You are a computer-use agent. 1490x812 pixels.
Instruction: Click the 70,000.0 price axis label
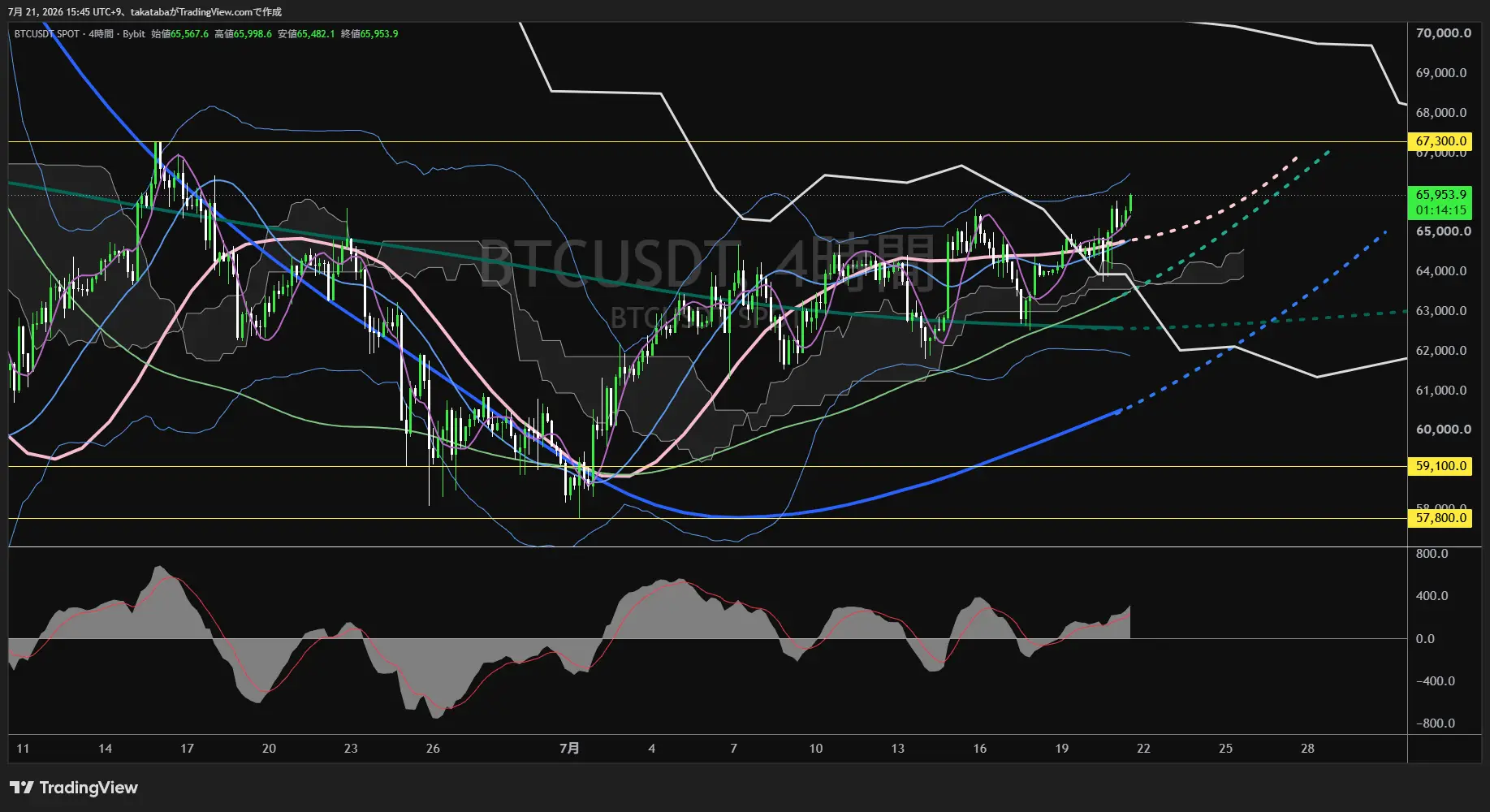[1443, 33]
